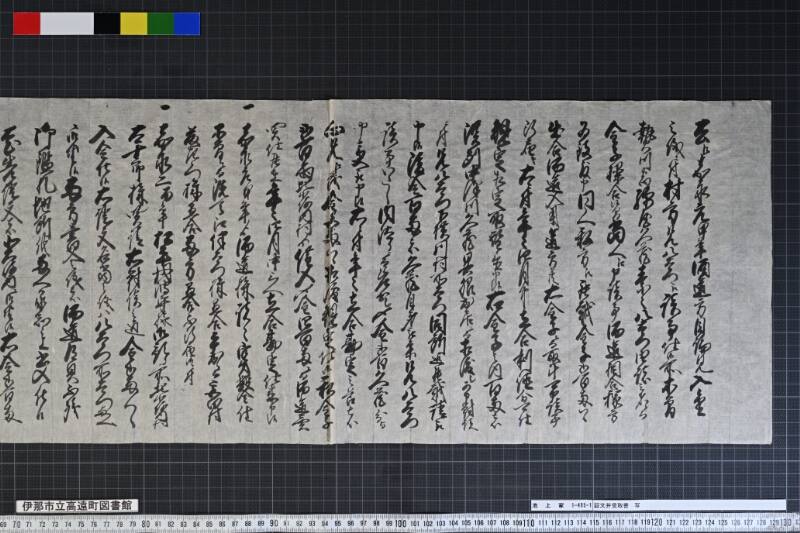Click the blue patch on the color chart

(x=187, y=24)
